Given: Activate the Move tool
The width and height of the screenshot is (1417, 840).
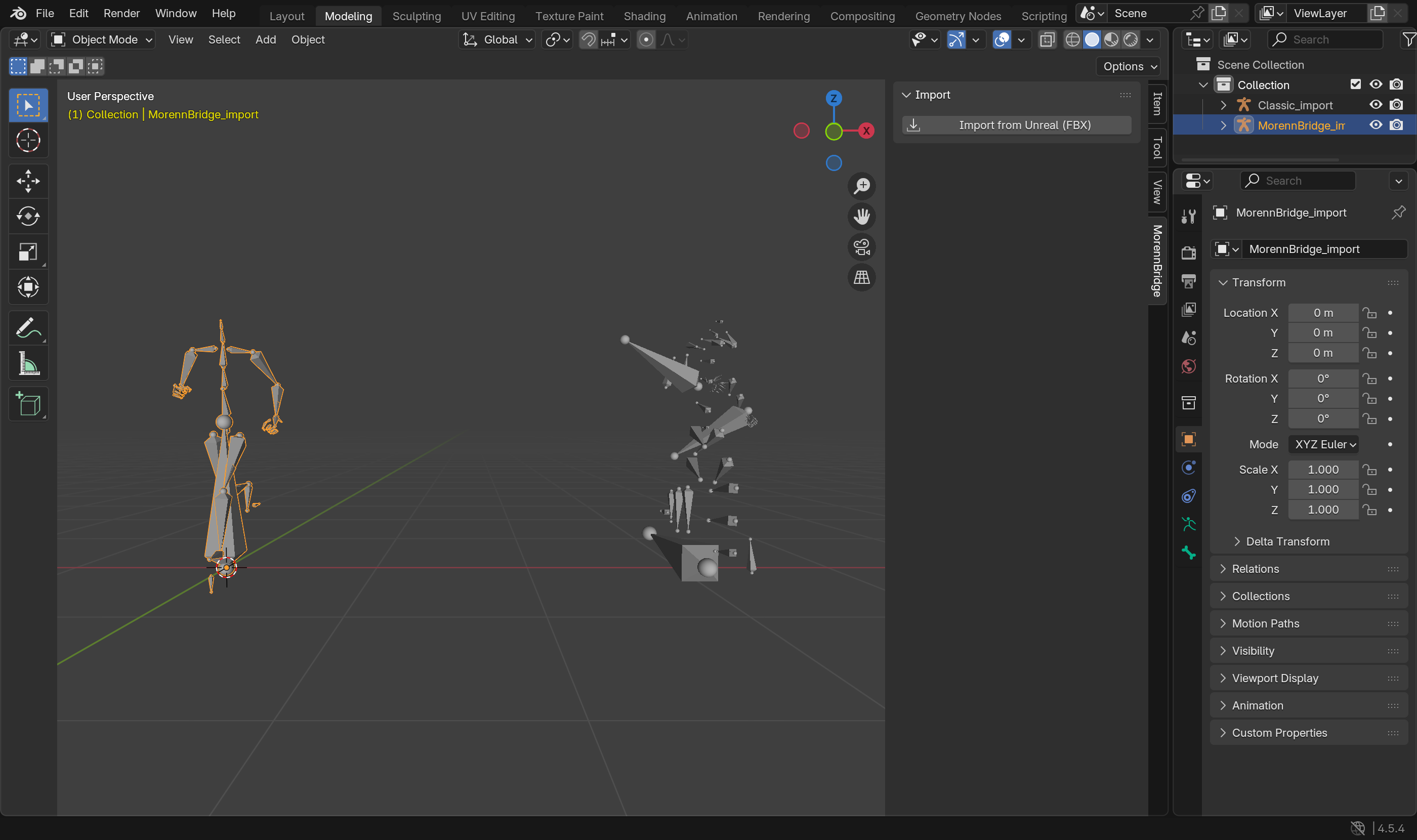Looking at the screenshot, I should [28, 181].
